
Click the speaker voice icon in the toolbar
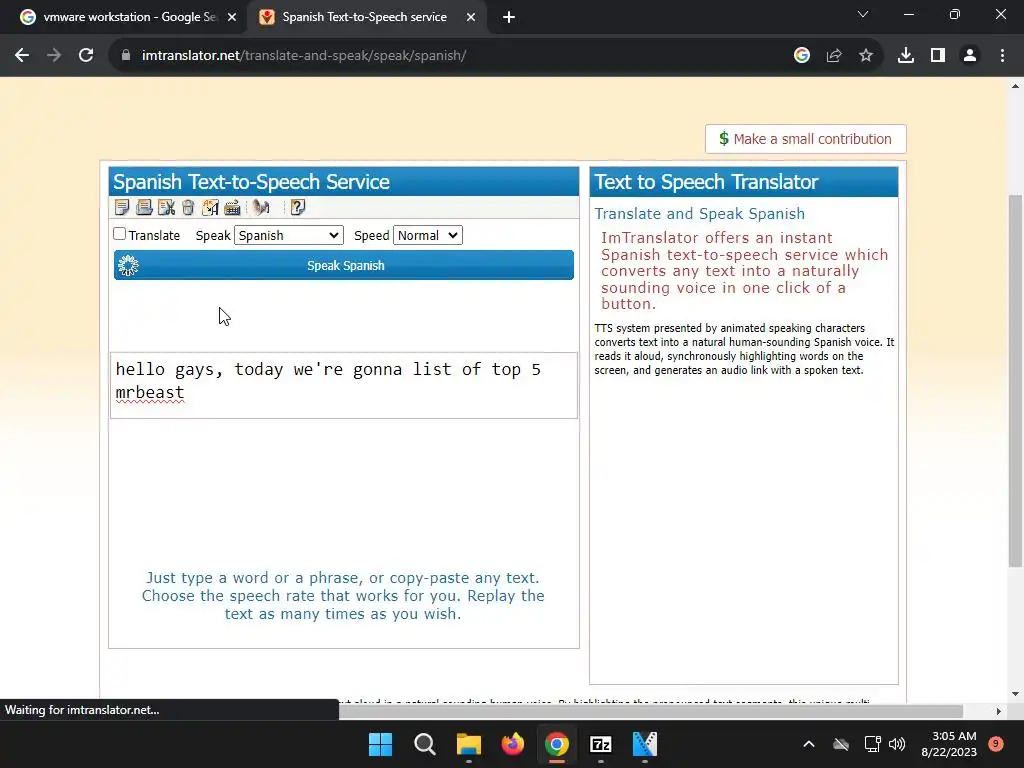[x=261, y=208]
